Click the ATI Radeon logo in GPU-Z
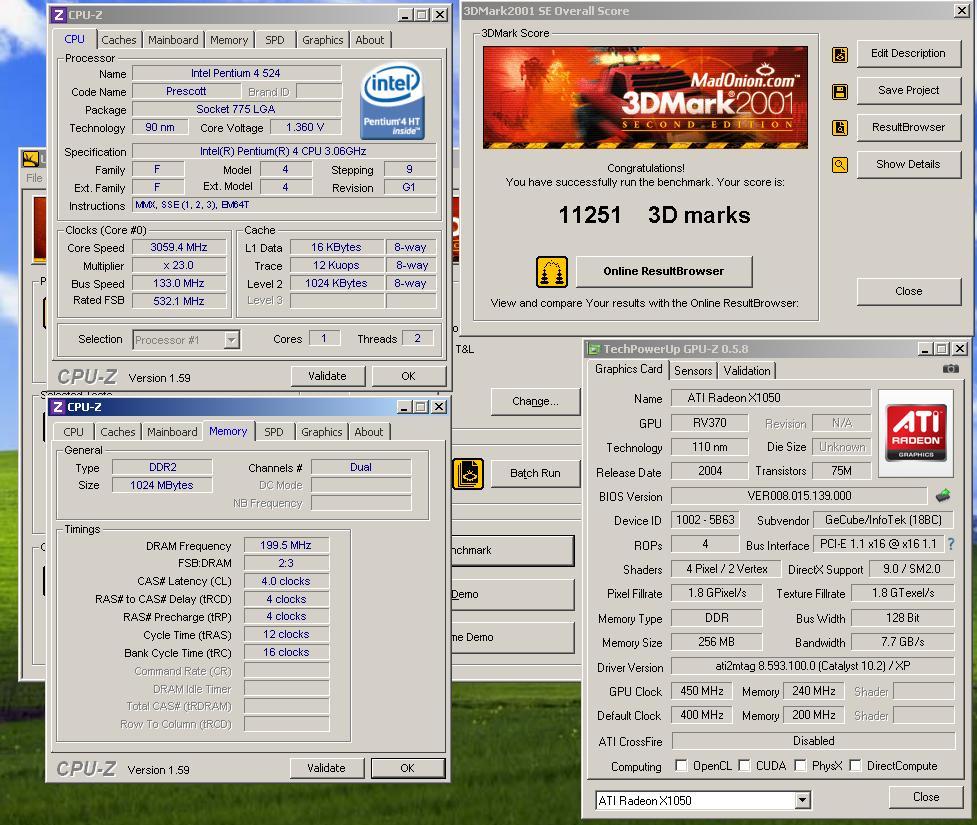The height and width of the screenshot is (825, 977). 916,433
